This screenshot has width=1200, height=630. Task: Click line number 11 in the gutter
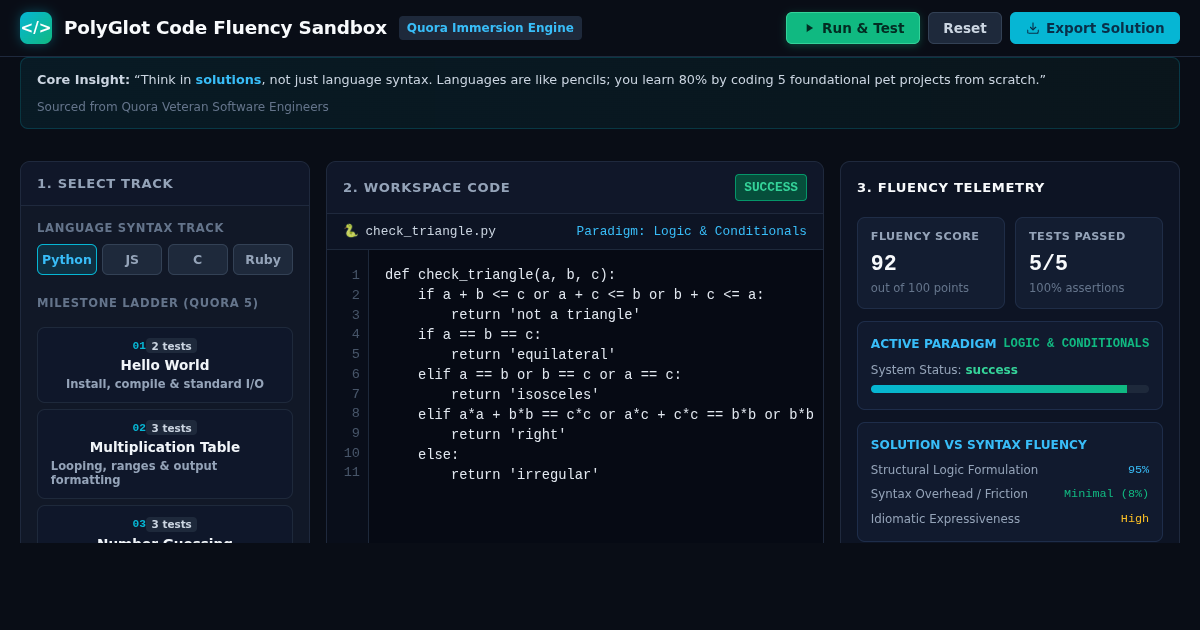coord(352,472)
